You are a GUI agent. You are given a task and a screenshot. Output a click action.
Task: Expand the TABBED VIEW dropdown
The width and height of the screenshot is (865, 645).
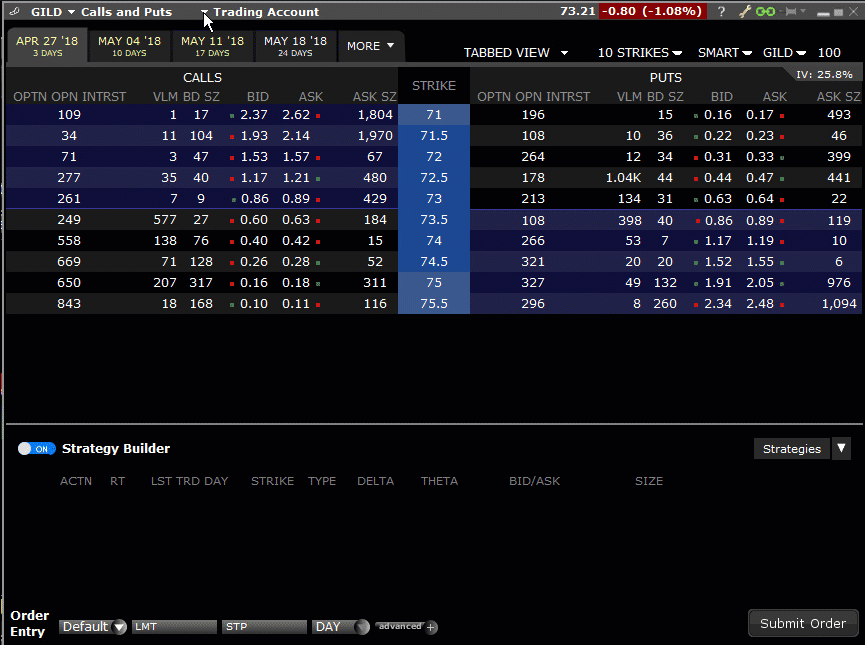(516, 52)
